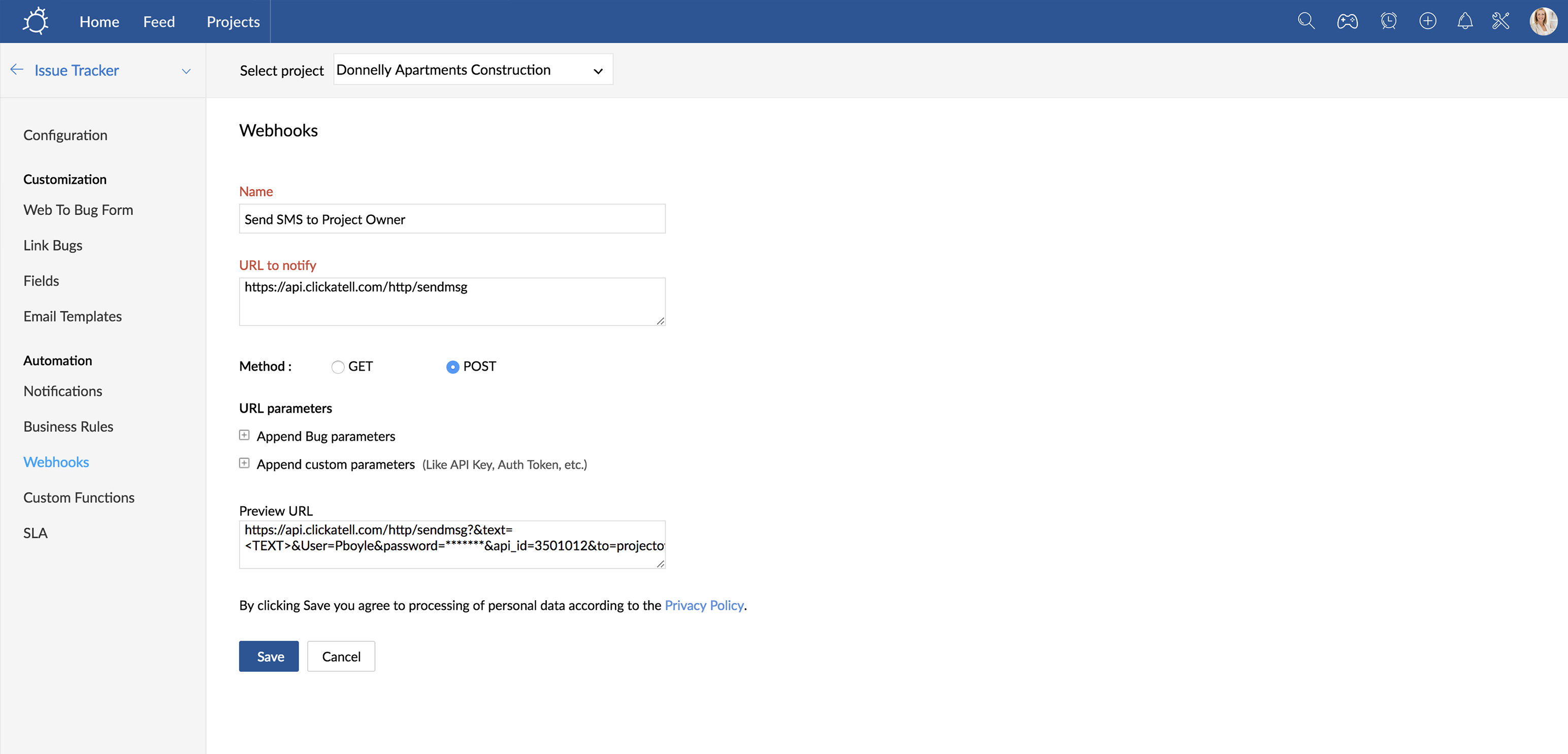
Task: Open search with magnifier icon
Action: tap(1305, 21)
